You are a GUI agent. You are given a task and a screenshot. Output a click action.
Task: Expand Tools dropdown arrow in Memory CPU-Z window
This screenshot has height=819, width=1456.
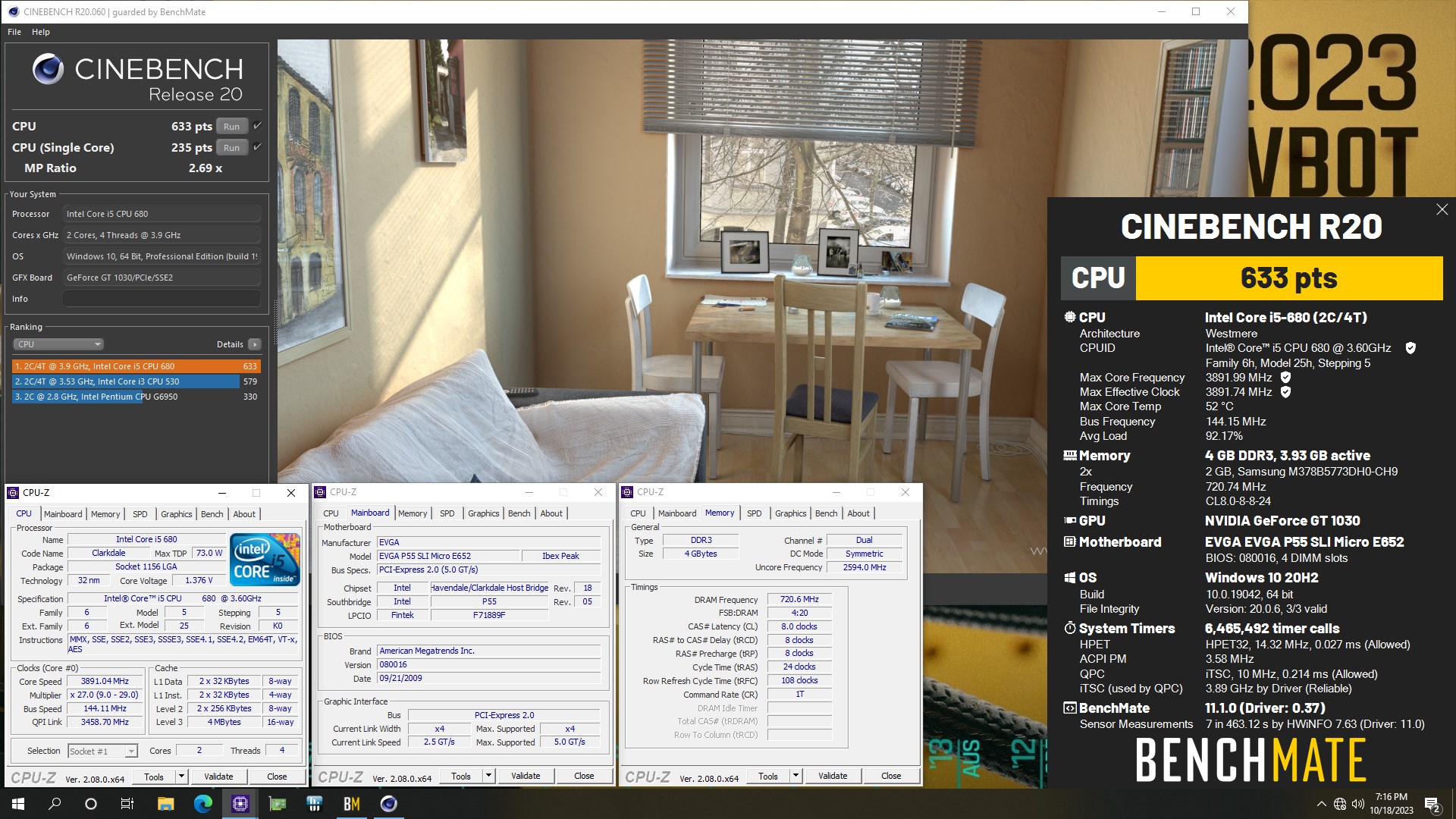[795, 776]
